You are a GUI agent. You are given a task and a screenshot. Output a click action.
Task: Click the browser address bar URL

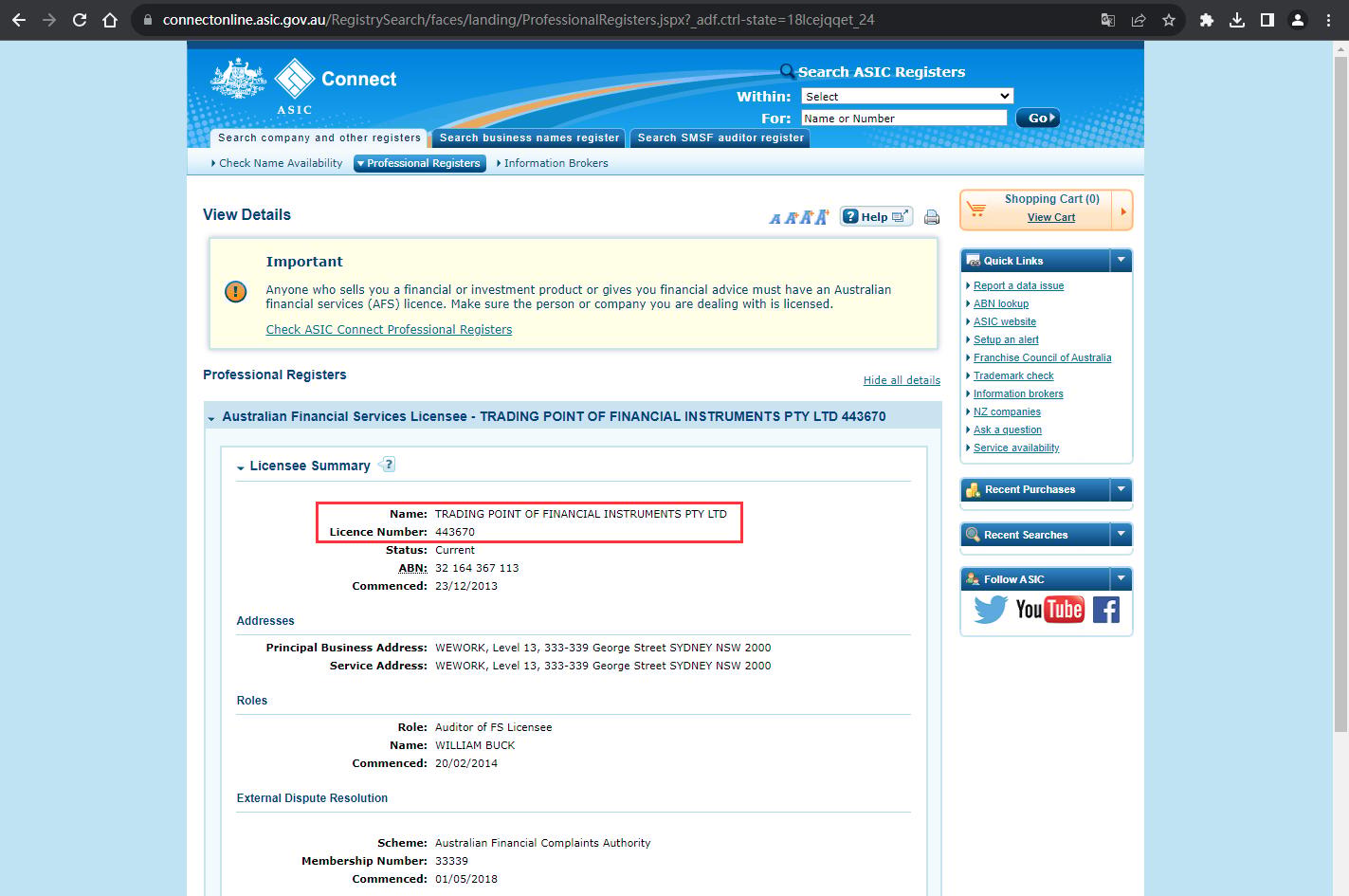click(x=519, y=19)
